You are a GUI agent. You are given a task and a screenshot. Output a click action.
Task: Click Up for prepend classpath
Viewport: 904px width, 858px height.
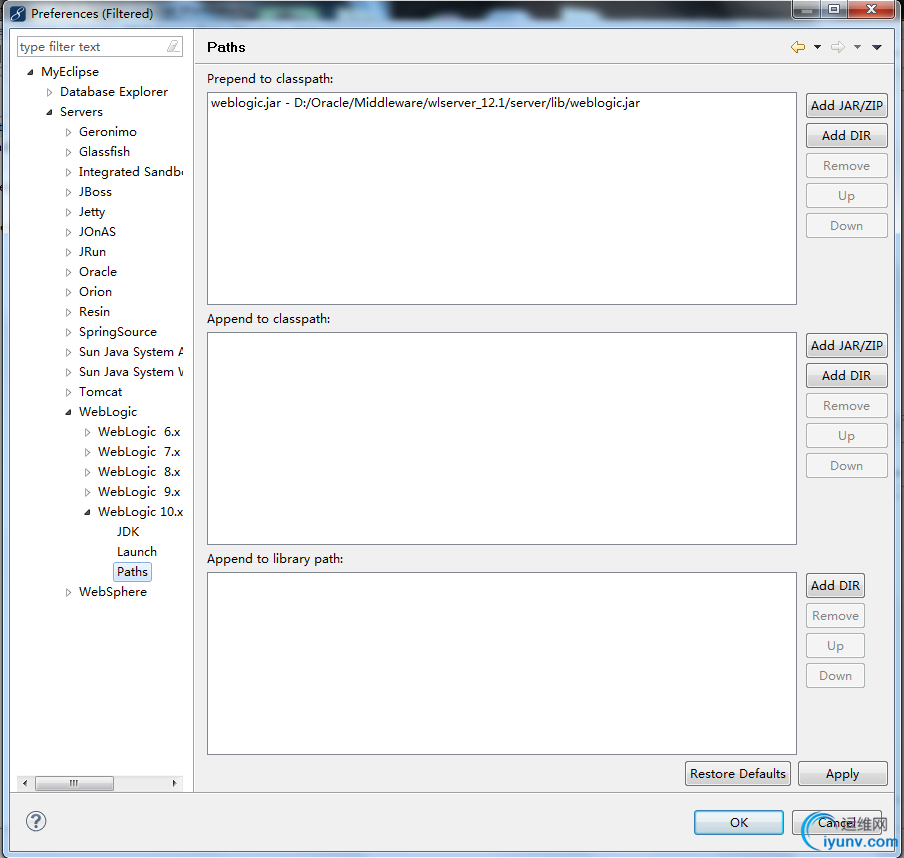pyautogui.click(x=846, y=195)
